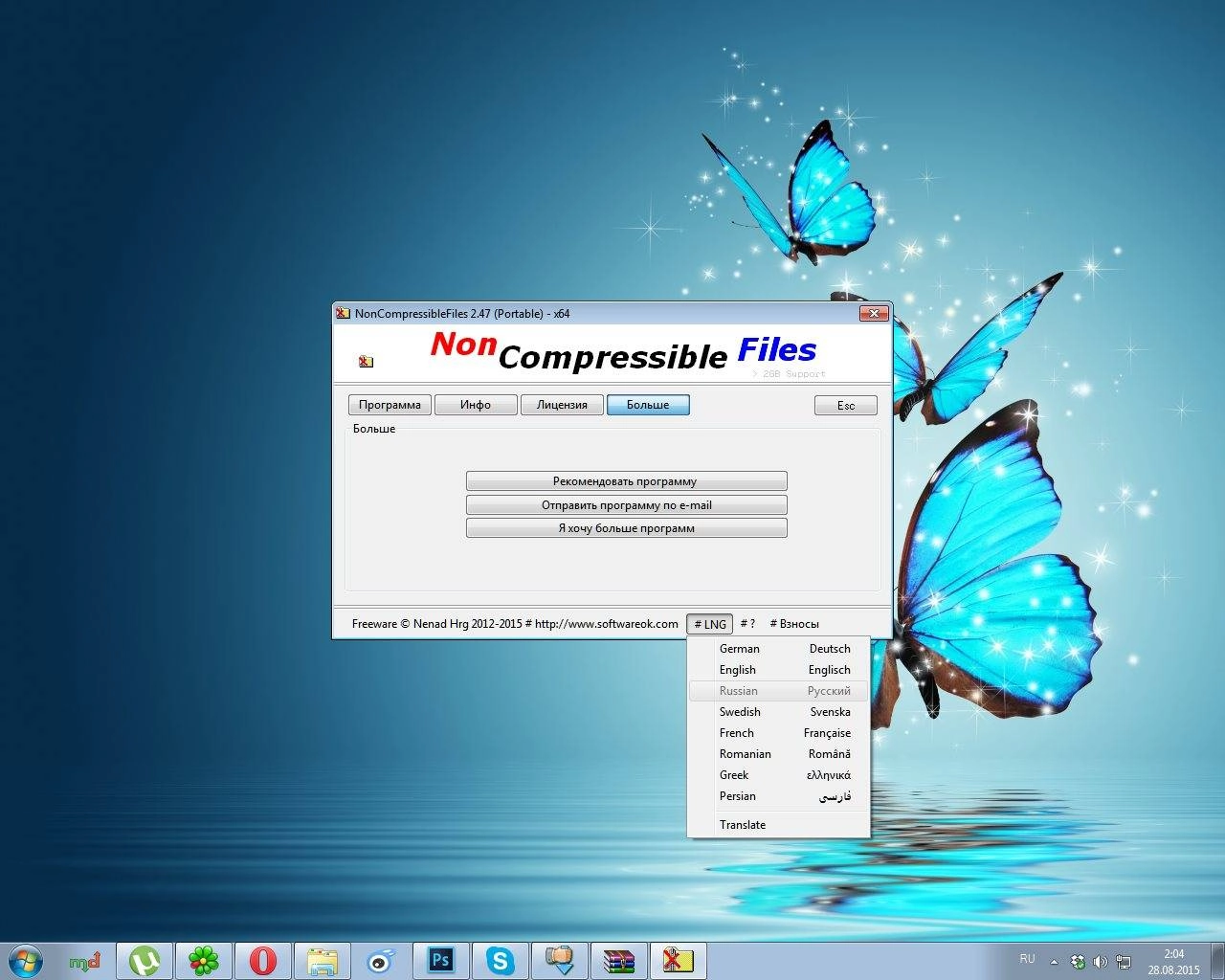The image size is (1225, 980).
Task: Open WinRAR from the taskbar
Action: pos(619,960)
